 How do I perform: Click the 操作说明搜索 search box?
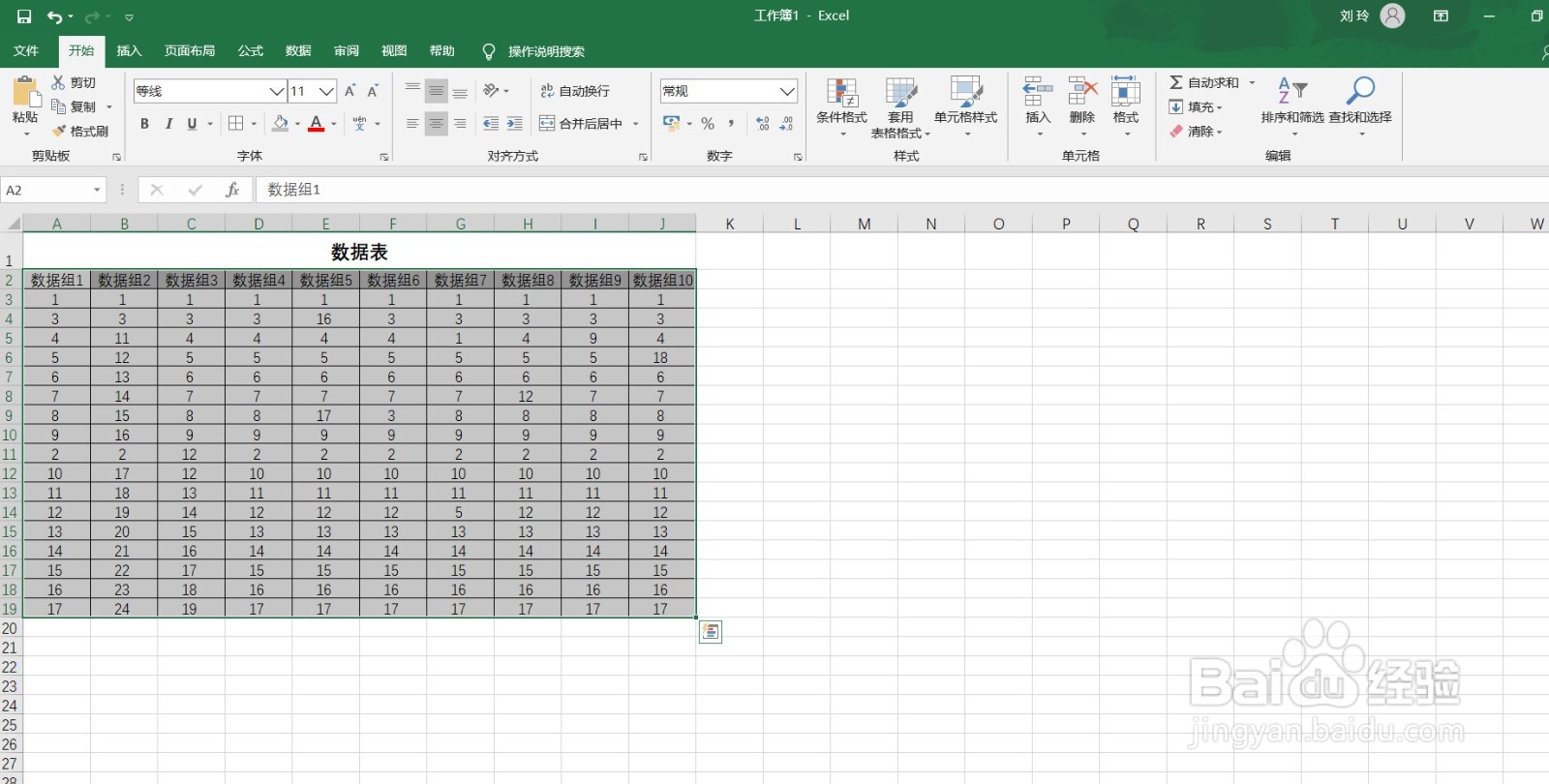pos(546,51)
